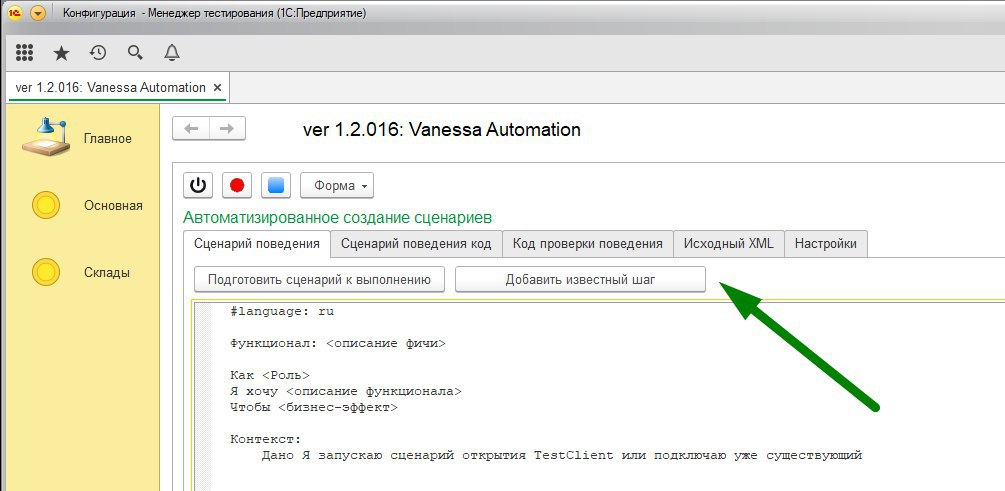
Task: Click the power icon button
Action: (198, 186)
